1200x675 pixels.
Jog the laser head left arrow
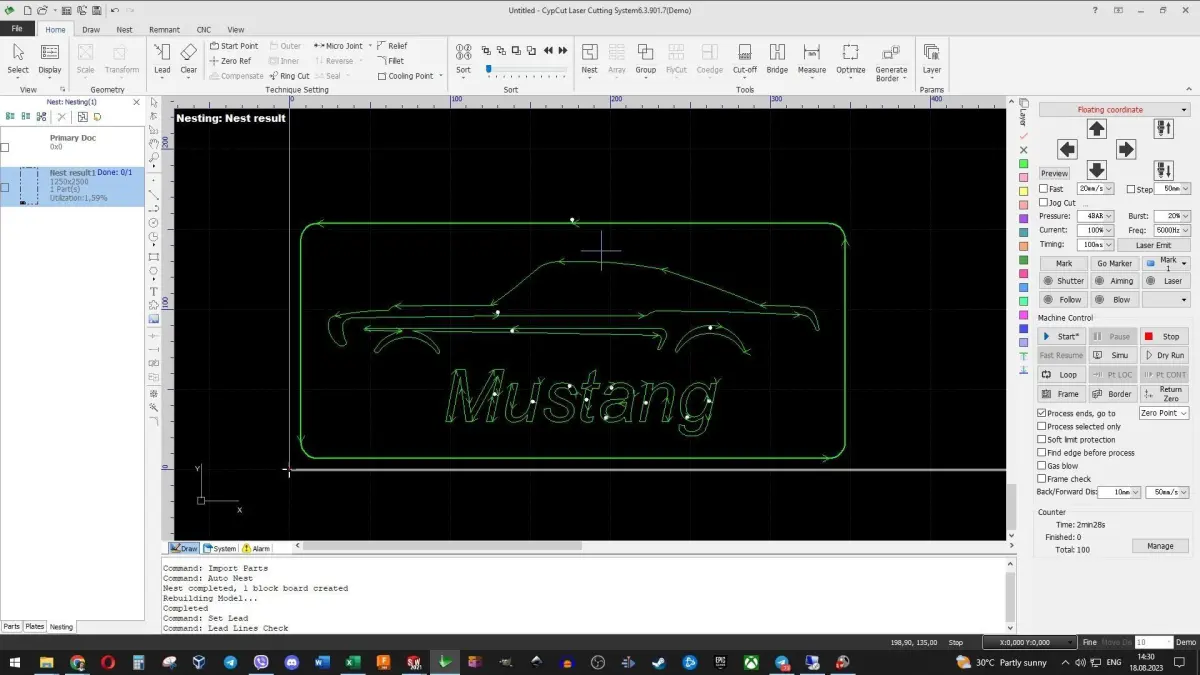click(1067, 150)
